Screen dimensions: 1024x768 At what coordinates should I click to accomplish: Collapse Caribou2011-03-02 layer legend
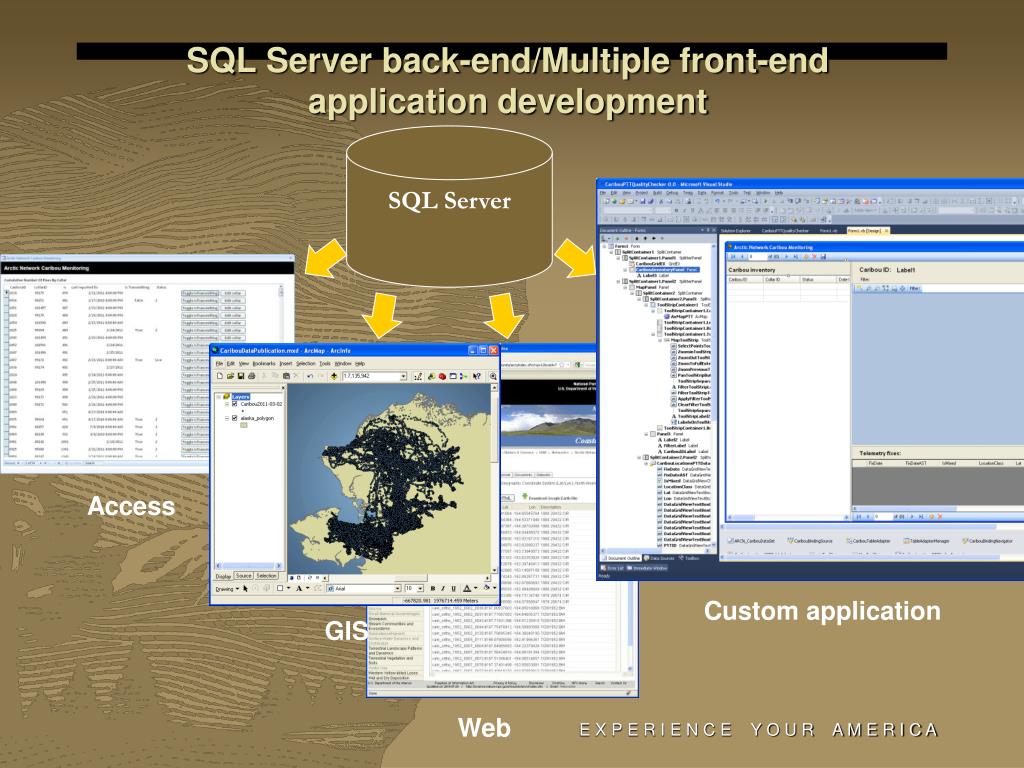pos(227,404)
